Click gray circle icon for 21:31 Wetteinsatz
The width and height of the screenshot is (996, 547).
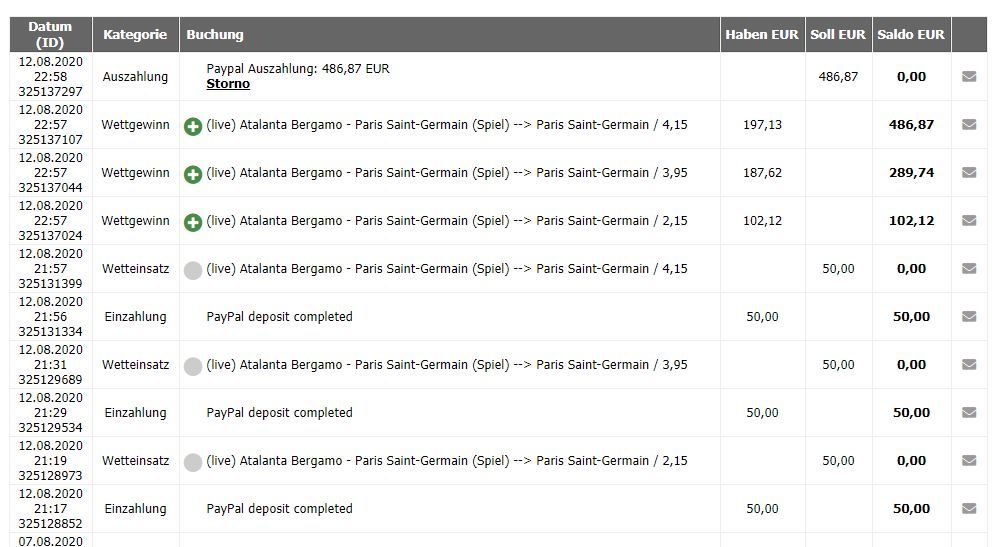click(193, 366)
